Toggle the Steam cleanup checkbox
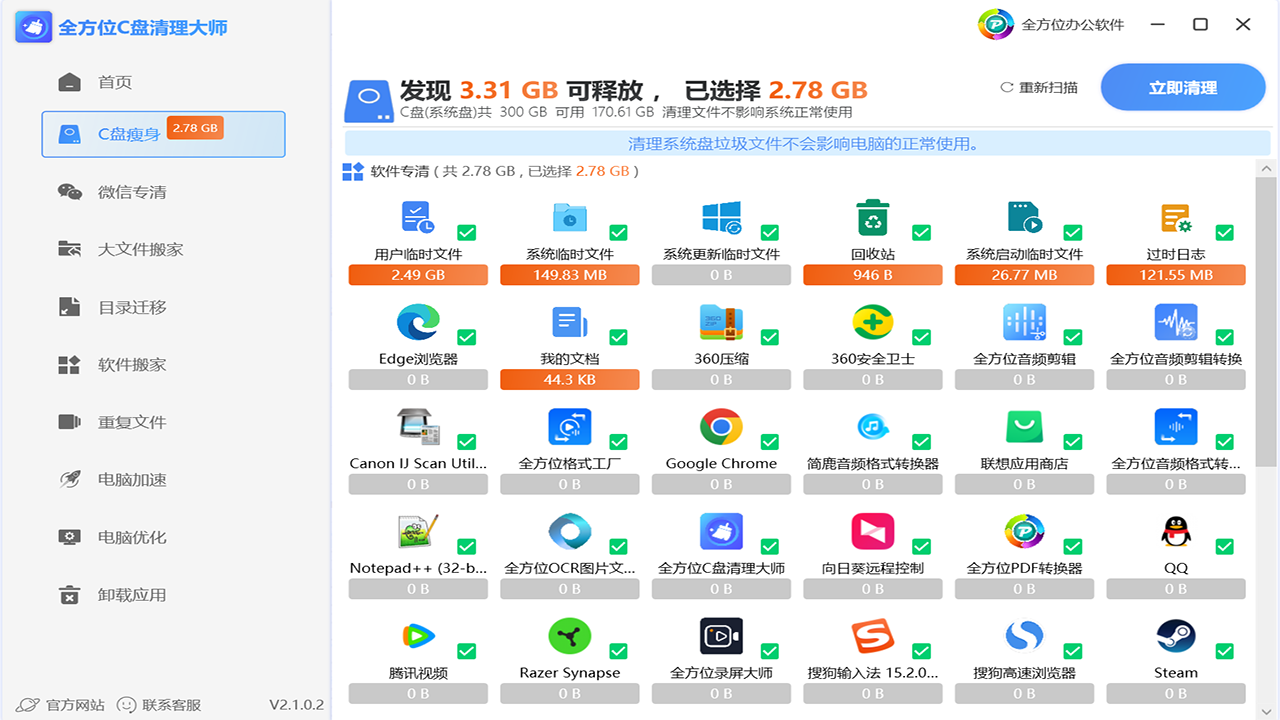 [1223, 650]
